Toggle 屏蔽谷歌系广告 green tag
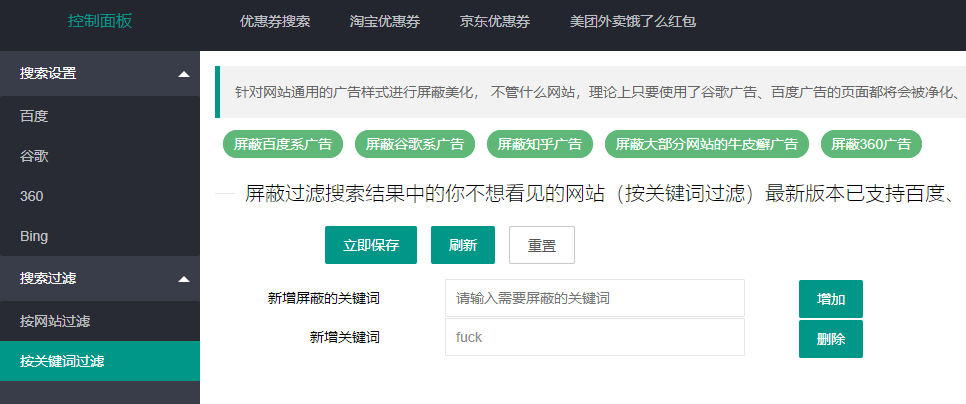 [415, 144]
